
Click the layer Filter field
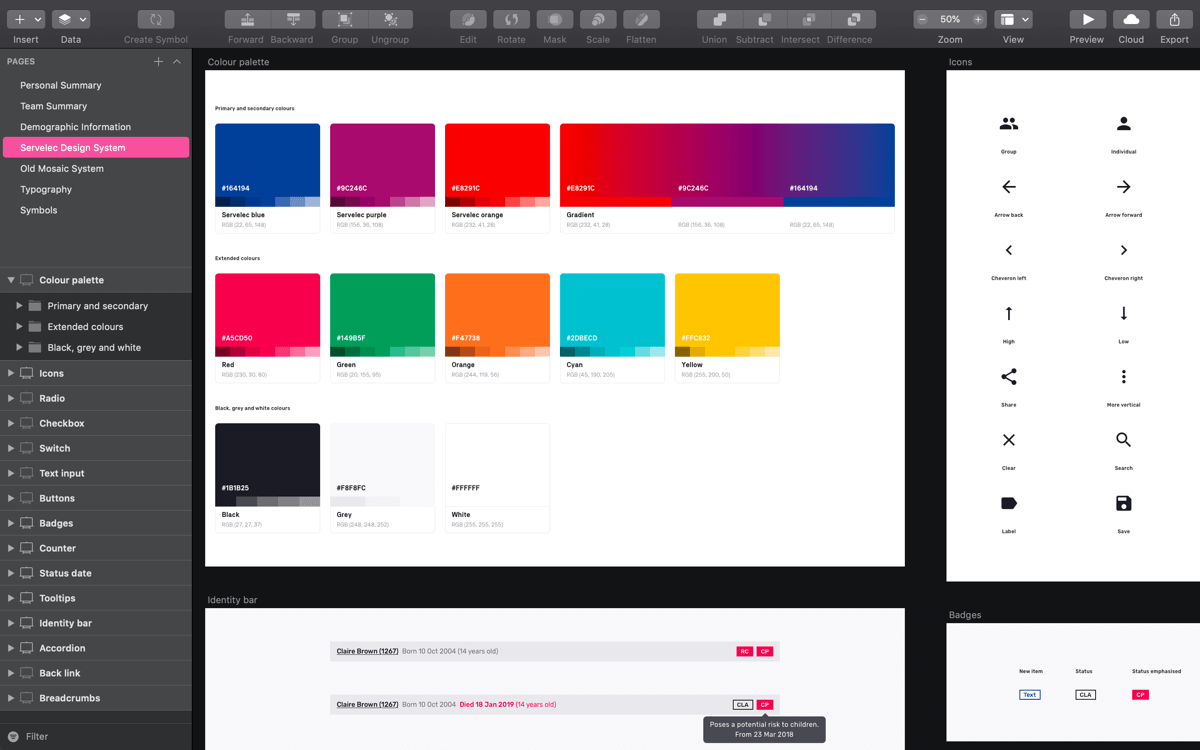click(96, 736)
